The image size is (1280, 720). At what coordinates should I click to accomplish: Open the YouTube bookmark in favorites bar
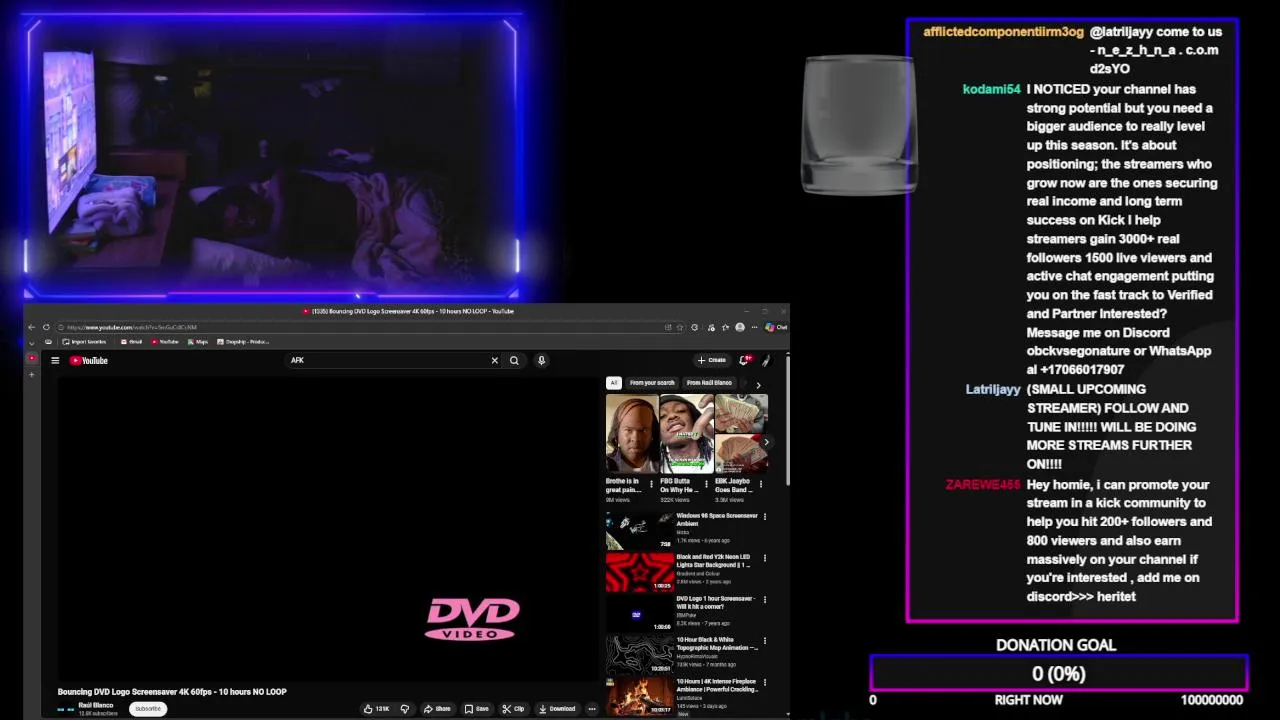tap(165, 342)
